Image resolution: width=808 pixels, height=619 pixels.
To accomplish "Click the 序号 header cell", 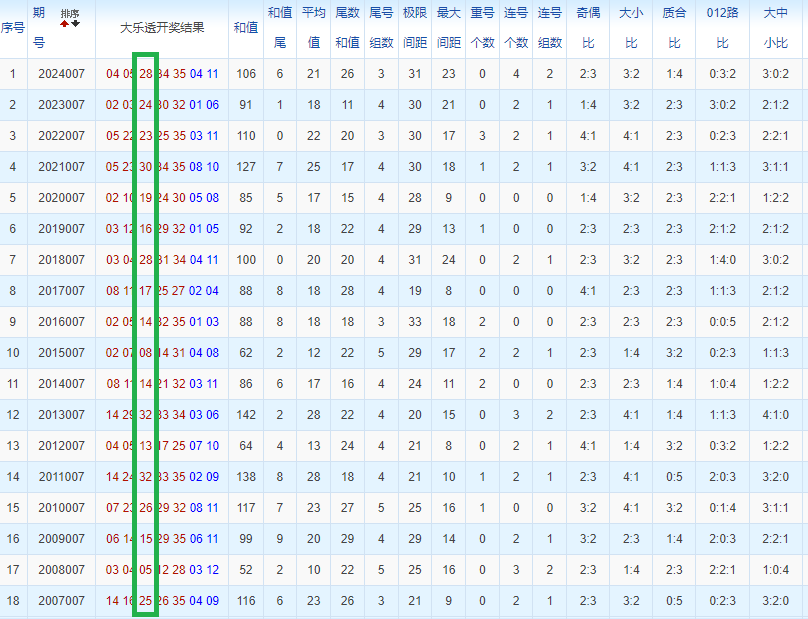I will [x=13, y=28].
